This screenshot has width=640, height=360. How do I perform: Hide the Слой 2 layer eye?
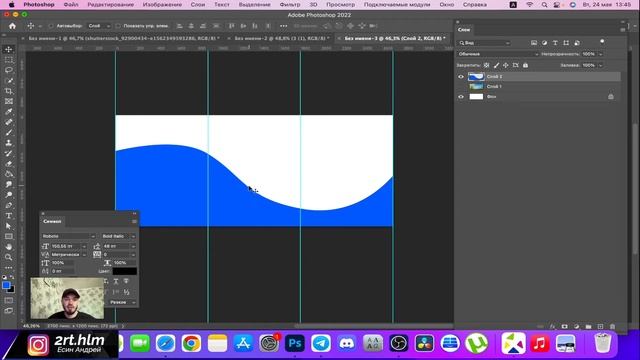[461, 77]
